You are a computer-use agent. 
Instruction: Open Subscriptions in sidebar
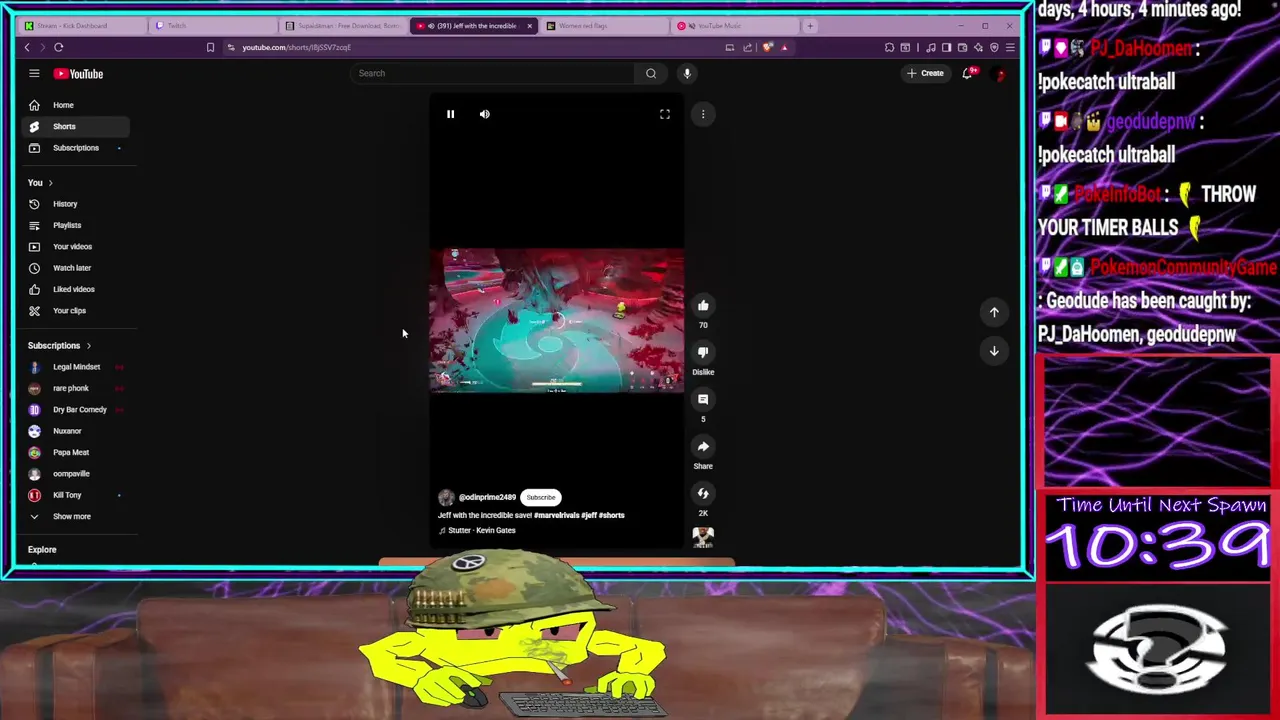75,148
